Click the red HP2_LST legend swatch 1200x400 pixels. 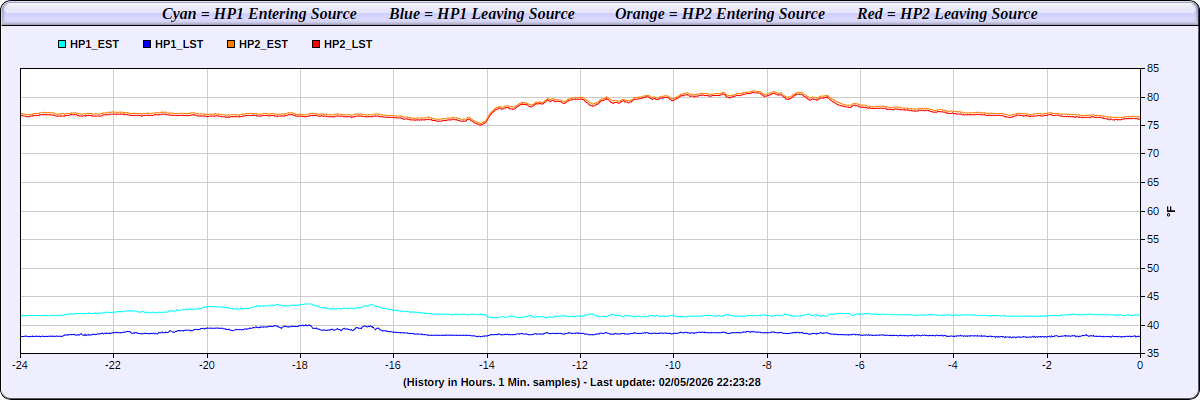316,45
